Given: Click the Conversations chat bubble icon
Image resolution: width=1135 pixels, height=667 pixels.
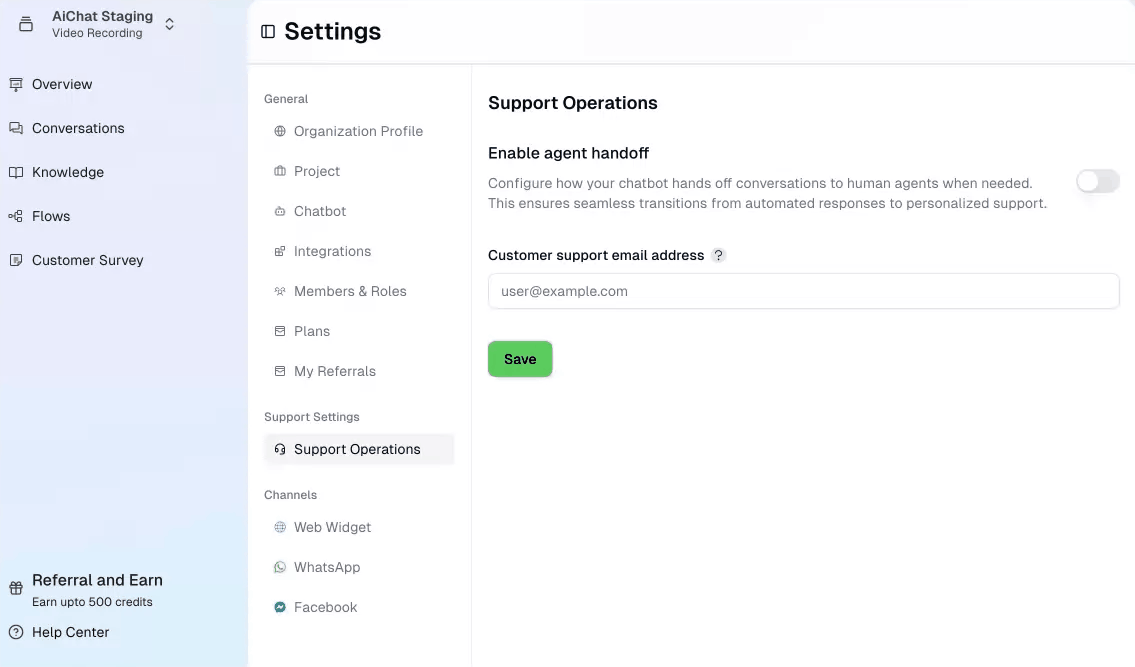Looking at the screenshot, I should point(16,129).
